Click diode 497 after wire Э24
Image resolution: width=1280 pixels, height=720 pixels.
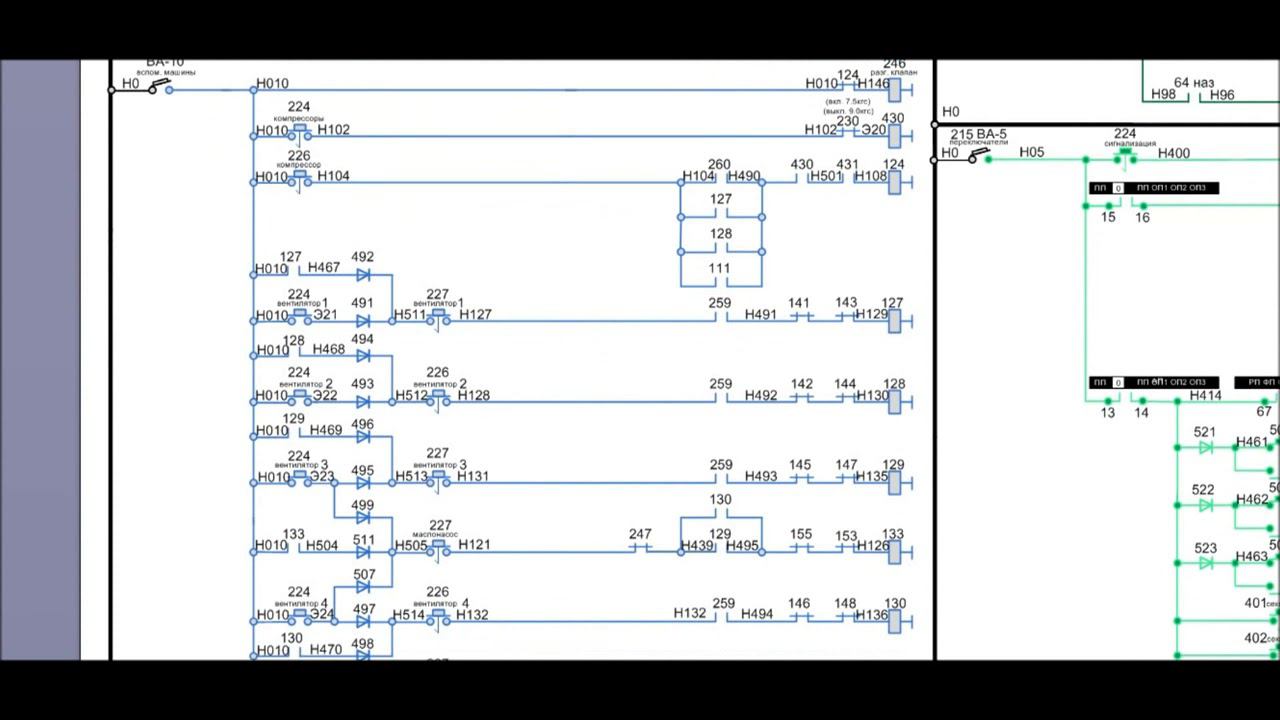(363, 621)
